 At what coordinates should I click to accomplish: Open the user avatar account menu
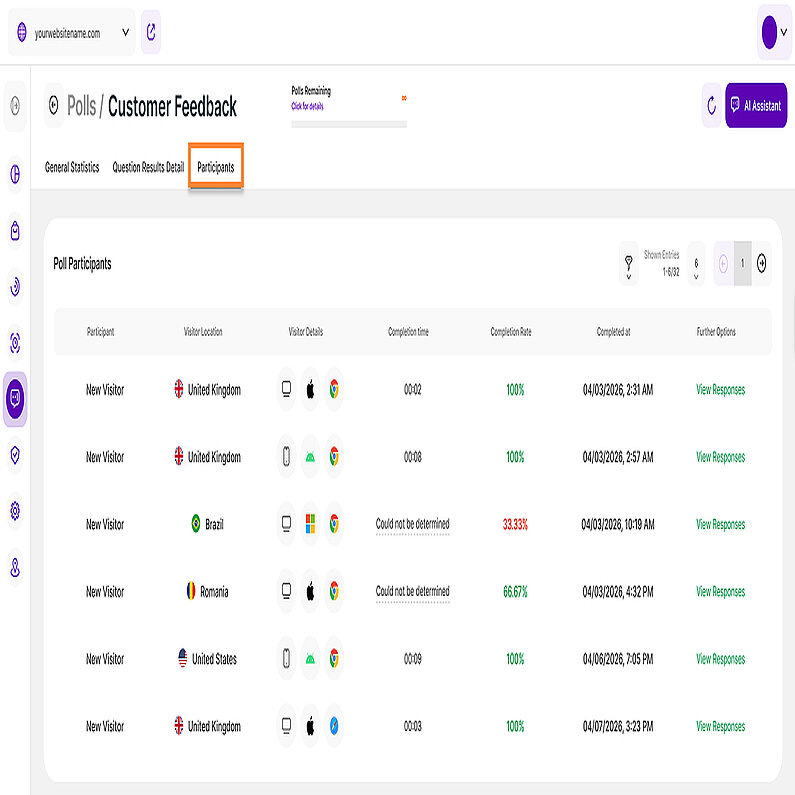click(774, 32)
